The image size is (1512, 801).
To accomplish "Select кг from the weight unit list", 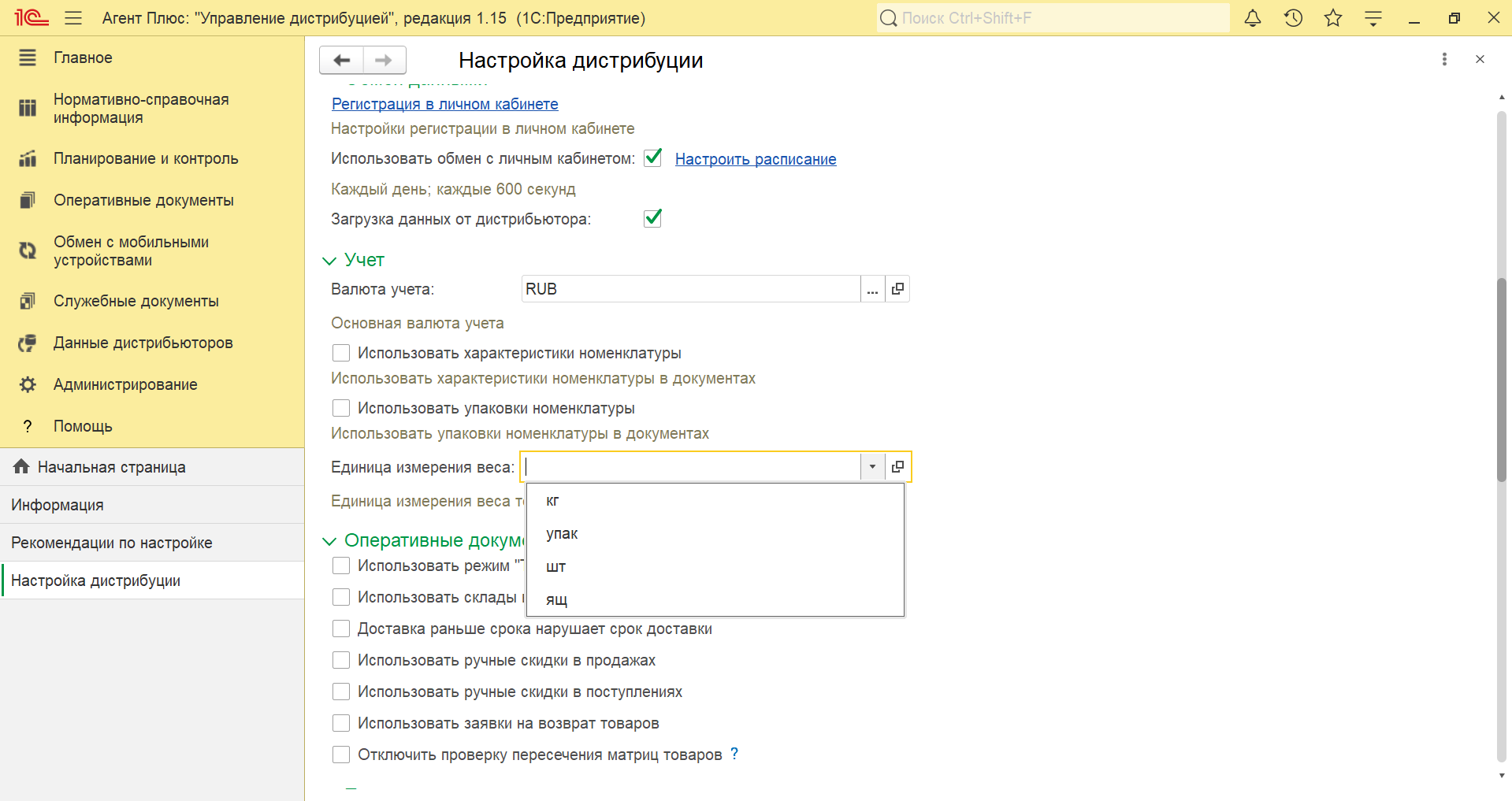I will (715, 500).
